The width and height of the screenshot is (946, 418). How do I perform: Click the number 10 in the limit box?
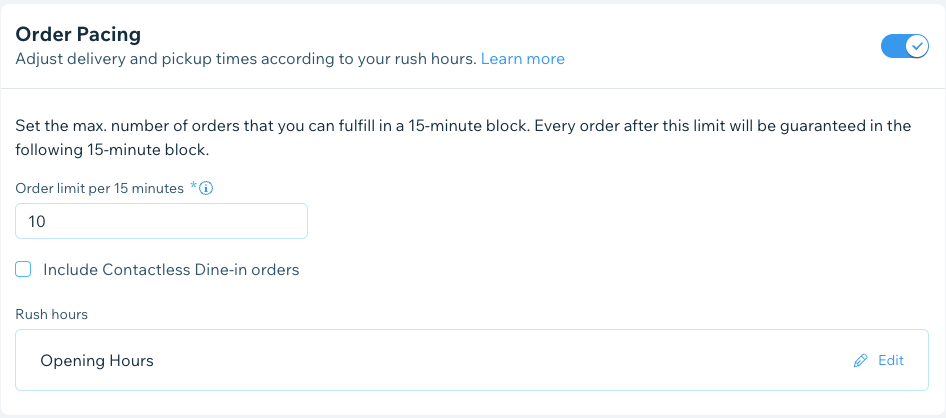pos(37,221)
